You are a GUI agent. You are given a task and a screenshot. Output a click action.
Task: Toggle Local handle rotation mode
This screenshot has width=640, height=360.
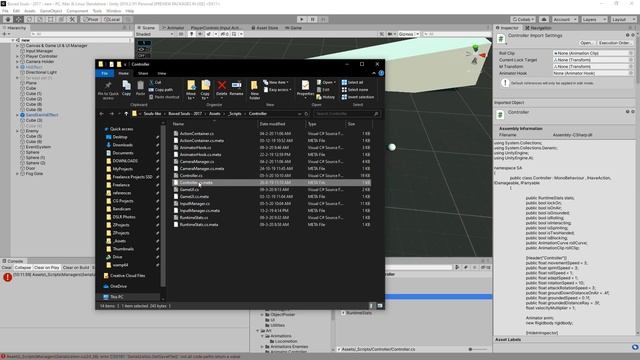111,19
